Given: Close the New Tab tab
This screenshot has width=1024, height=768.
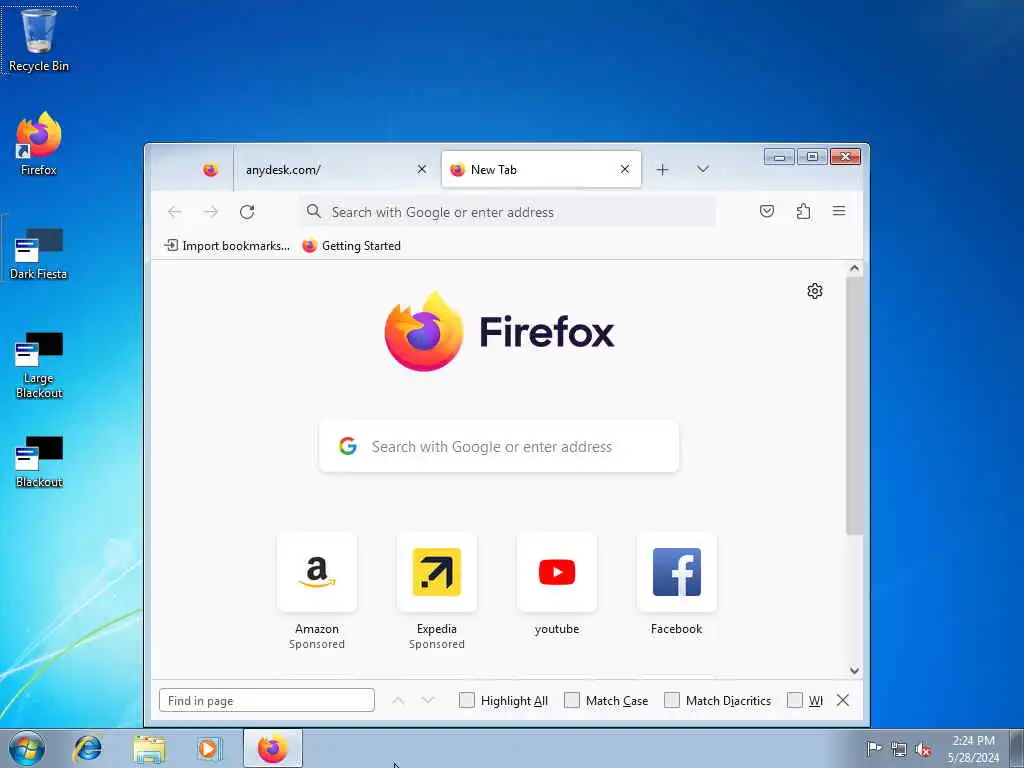Looking at the screenshot, I should (x=625, y=170).
